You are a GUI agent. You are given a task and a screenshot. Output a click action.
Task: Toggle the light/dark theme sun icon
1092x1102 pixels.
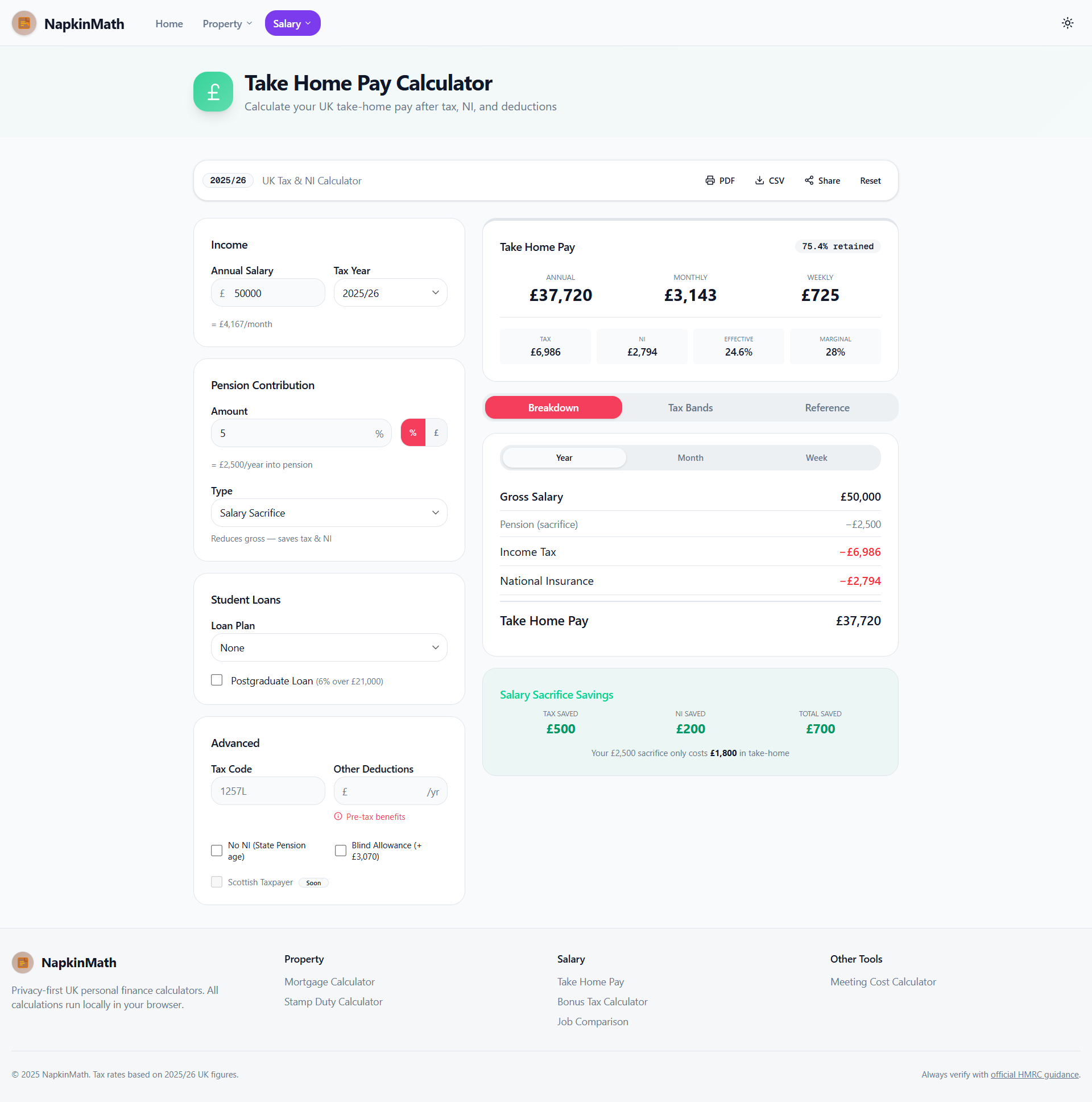[x=1067, y=23]
